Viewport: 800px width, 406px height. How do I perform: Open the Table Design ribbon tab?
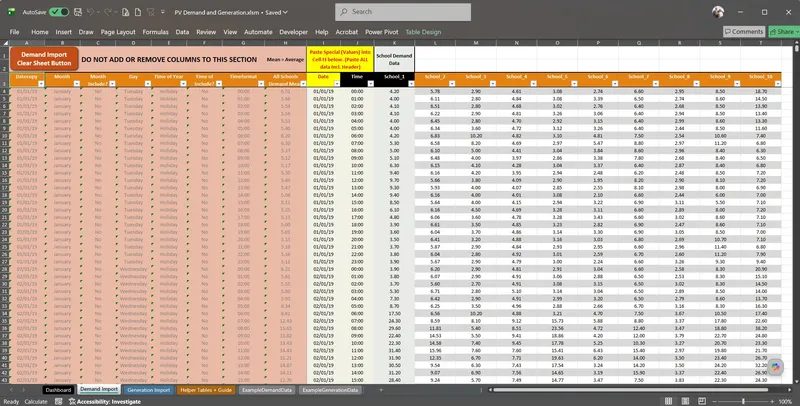pyautogui.click(x=423, y=32)
